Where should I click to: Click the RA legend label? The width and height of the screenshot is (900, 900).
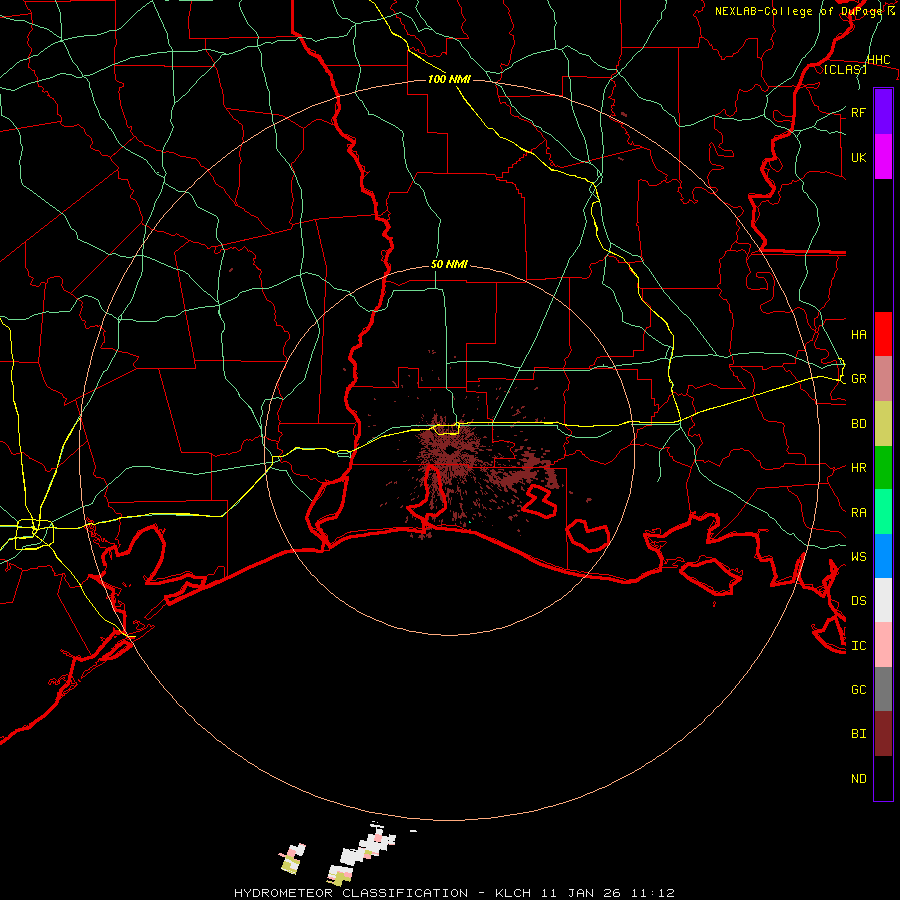858,513
